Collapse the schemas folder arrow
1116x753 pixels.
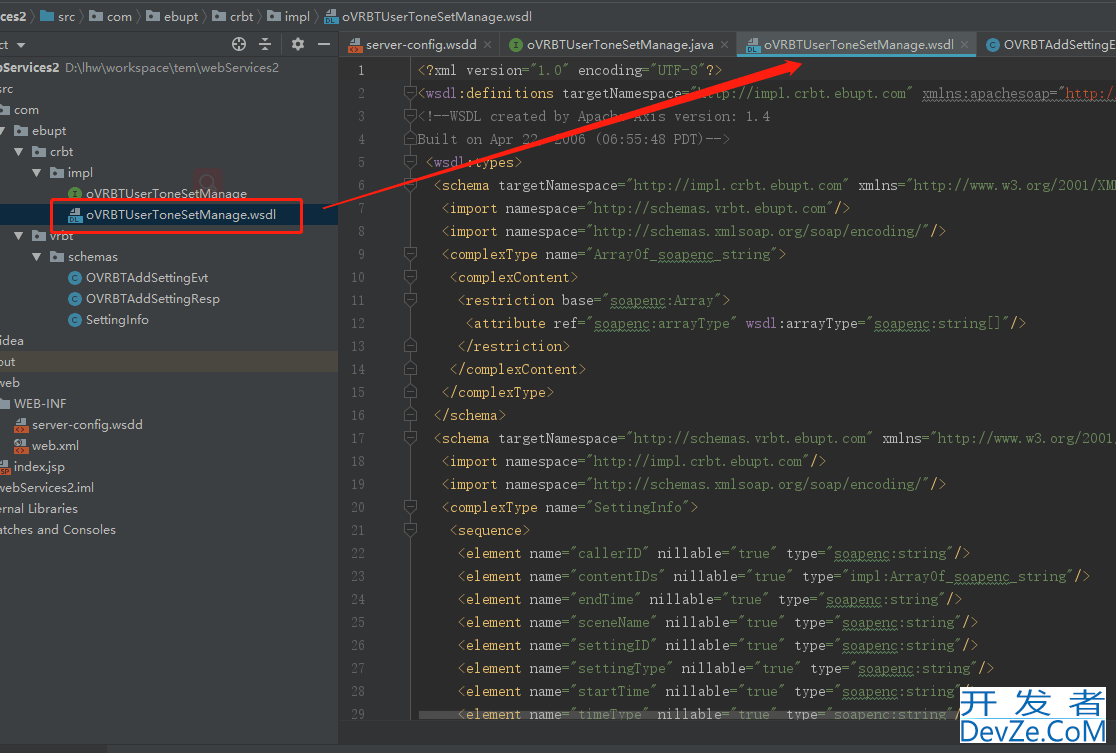tap(37, 257)
